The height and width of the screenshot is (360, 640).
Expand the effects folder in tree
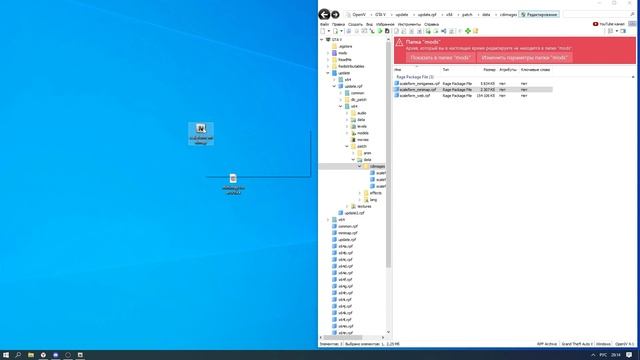[x=360, y=193]
